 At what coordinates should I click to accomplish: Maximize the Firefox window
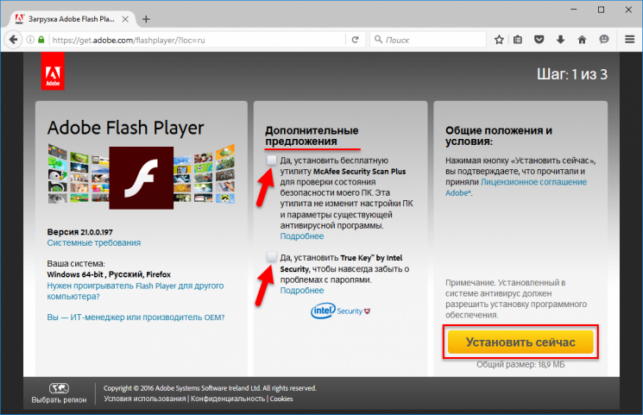tap(601, 9)
